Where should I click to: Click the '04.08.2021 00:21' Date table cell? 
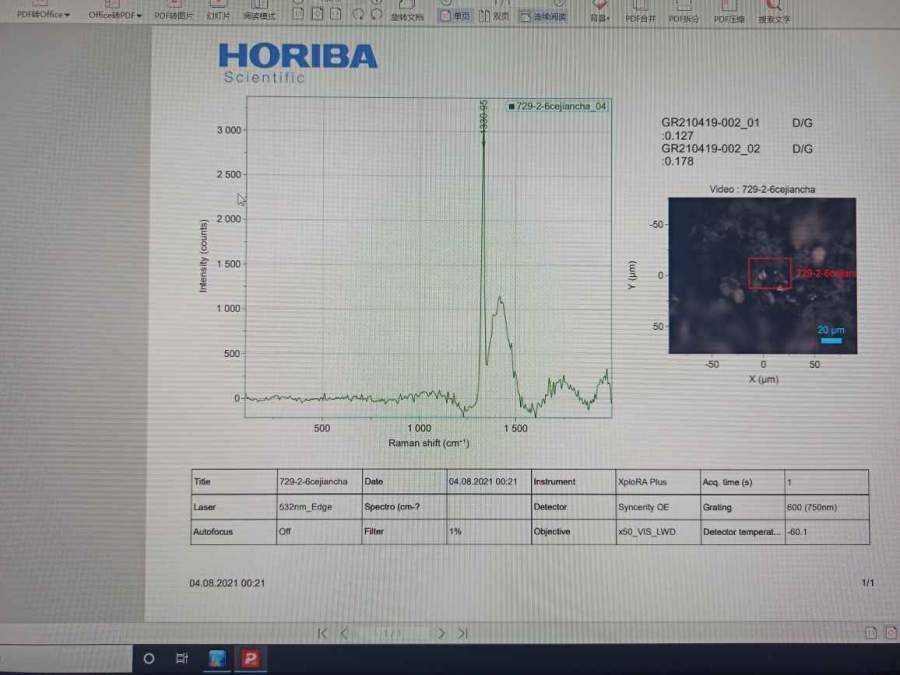489,482
